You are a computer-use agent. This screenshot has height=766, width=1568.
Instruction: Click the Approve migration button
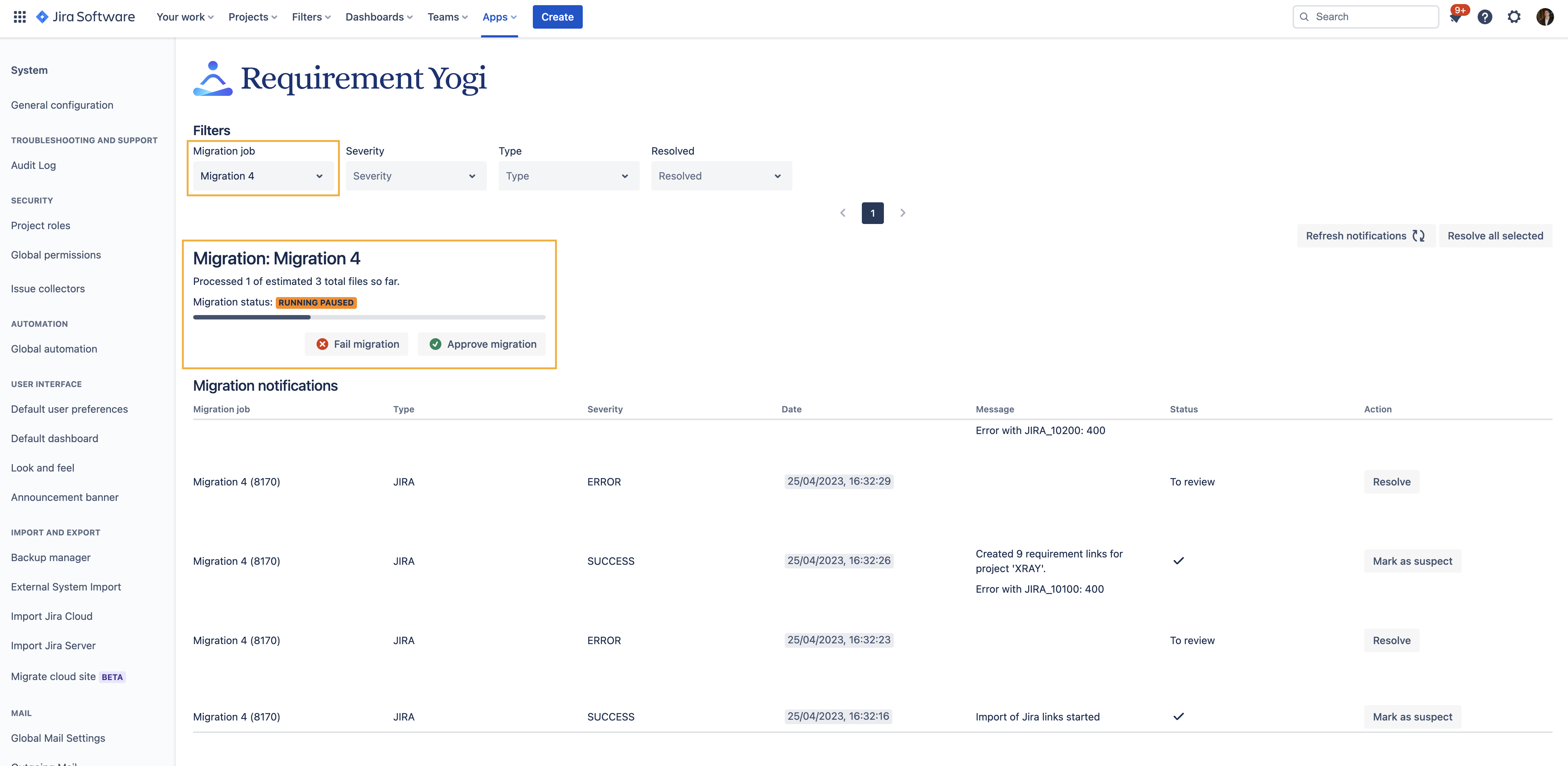[x=482, y=344]
